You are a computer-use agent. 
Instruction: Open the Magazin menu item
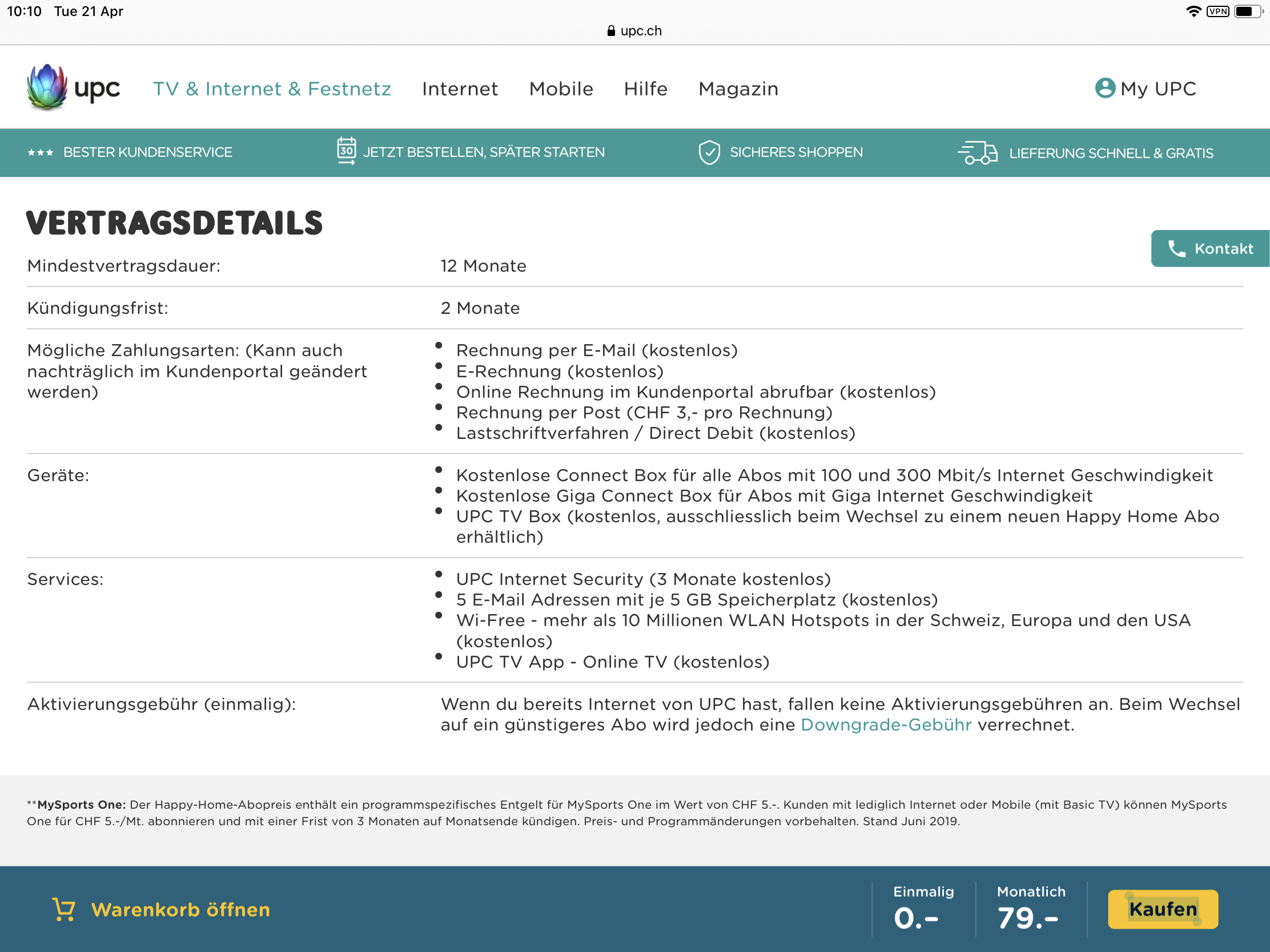pyautogui.click(x=738, y=89)
